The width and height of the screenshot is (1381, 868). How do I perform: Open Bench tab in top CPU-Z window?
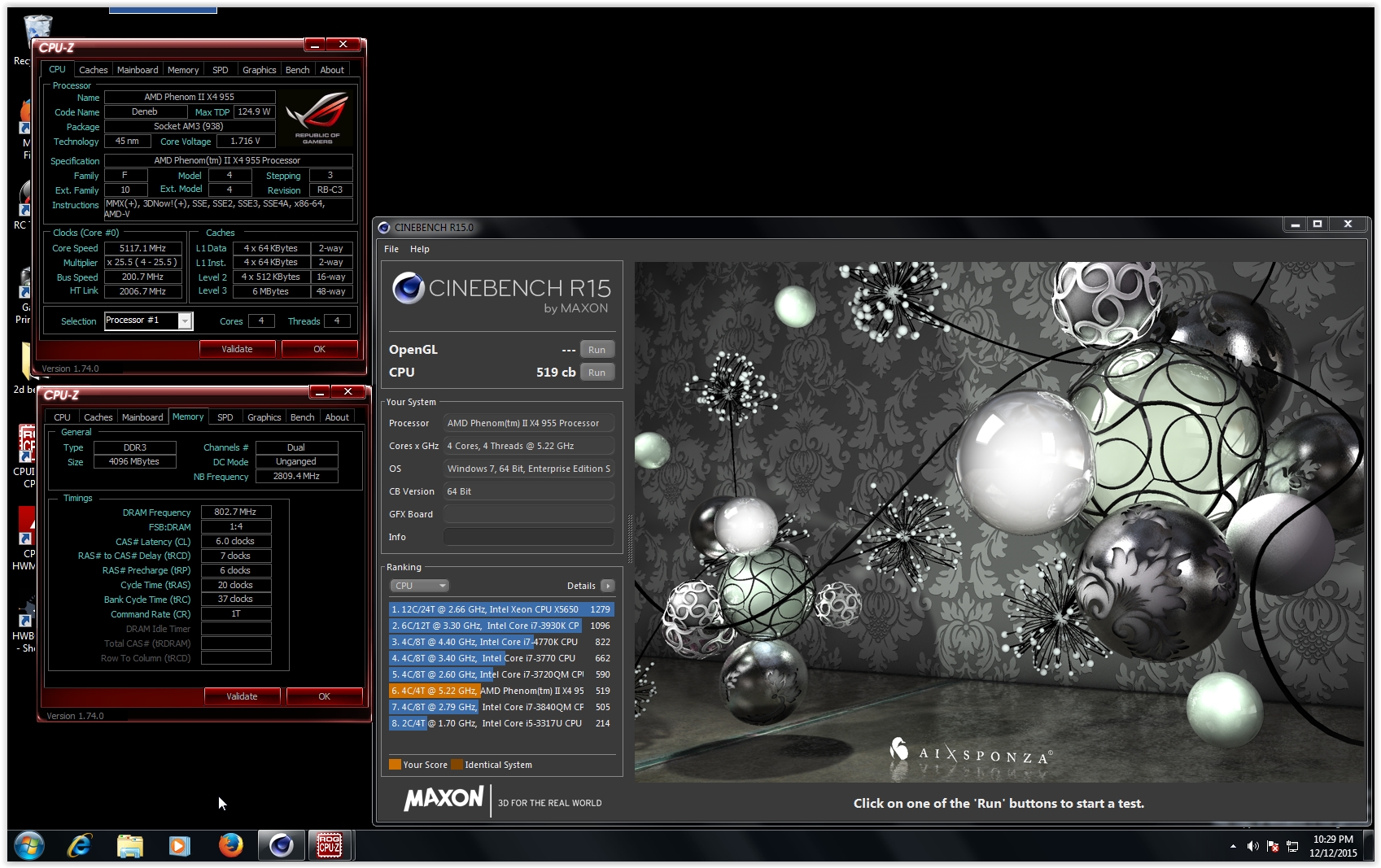click(298, 70)
